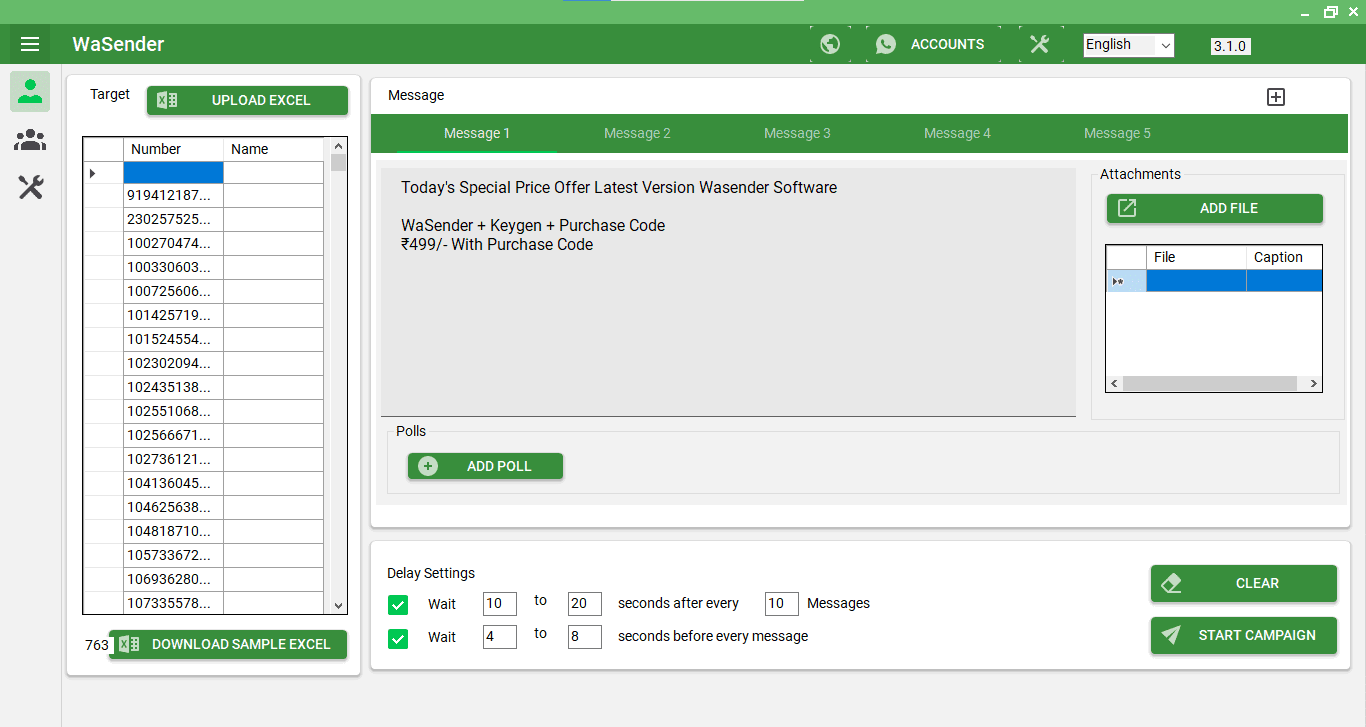Select number row 104625638...

point(173,507)
